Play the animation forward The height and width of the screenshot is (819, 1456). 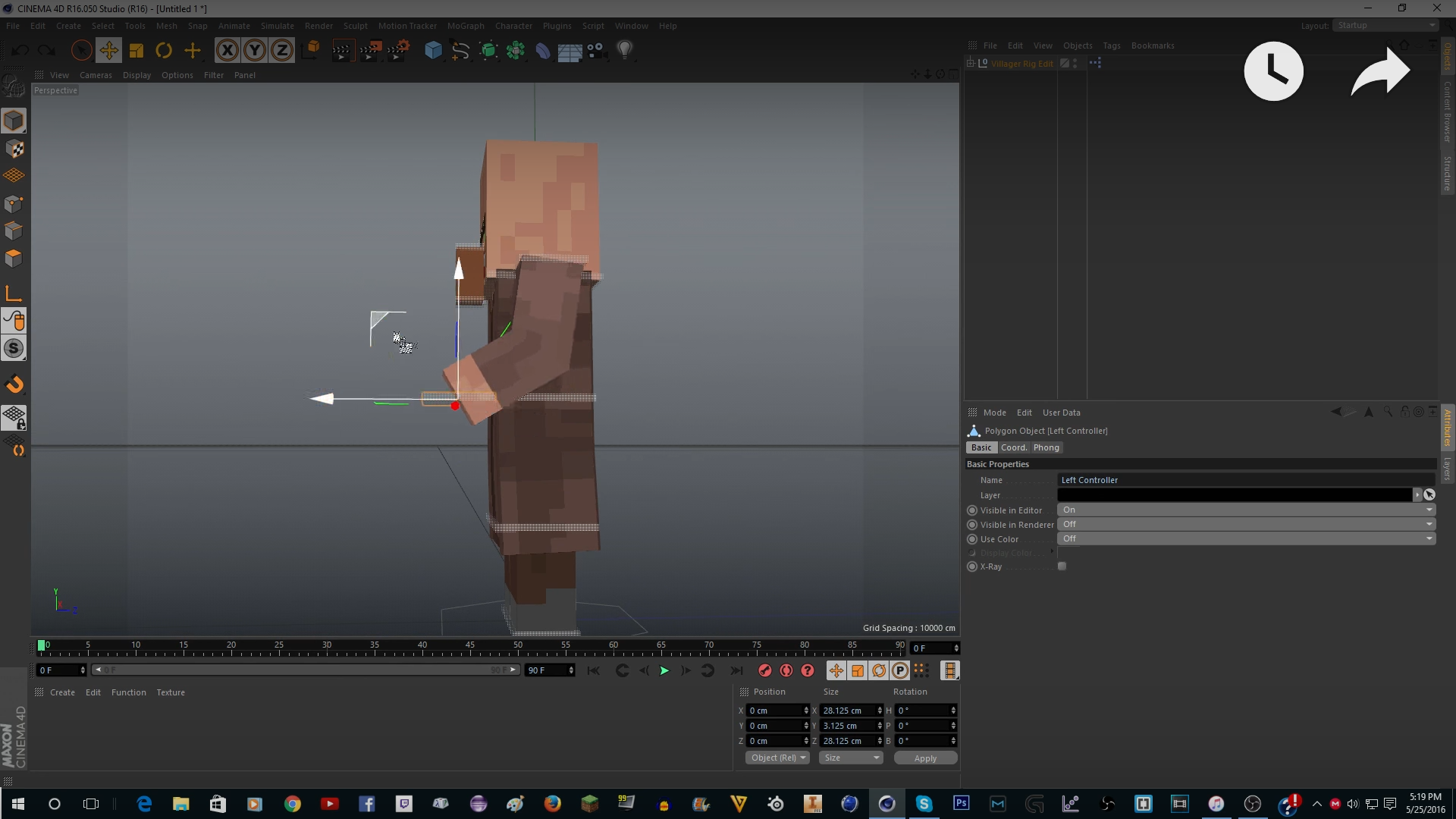[664, 670]
